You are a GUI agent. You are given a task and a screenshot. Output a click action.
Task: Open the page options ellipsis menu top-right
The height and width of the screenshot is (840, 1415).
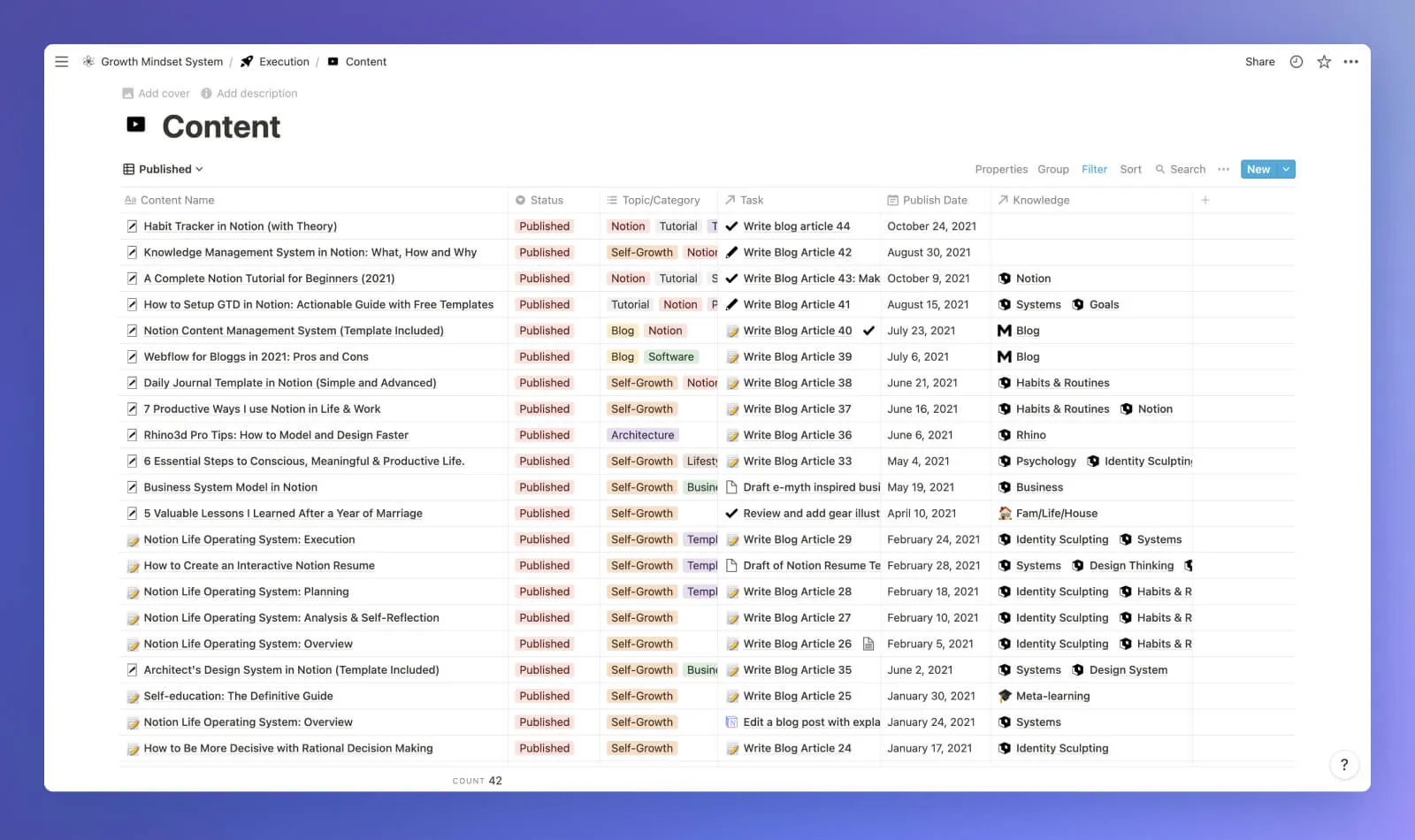click(1351, 61)
